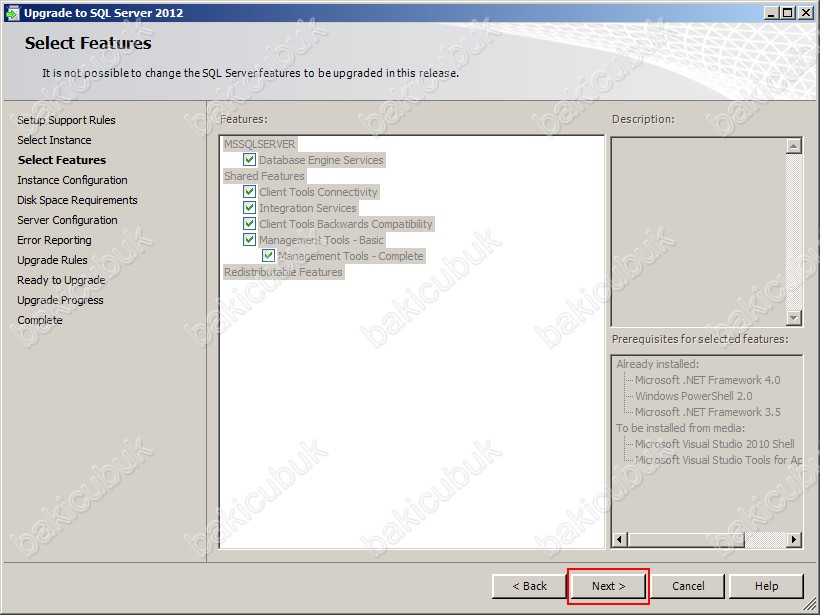The height and width of the screenshot is (615, 820).
Task: Open the Select Features step
Action: point(62,160)
